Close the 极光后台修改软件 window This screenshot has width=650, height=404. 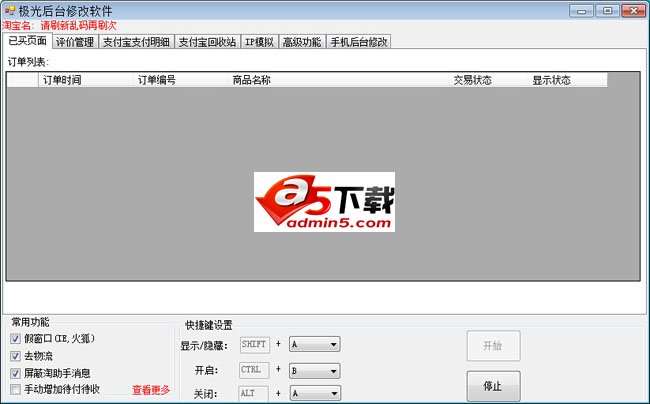point(633,11)
